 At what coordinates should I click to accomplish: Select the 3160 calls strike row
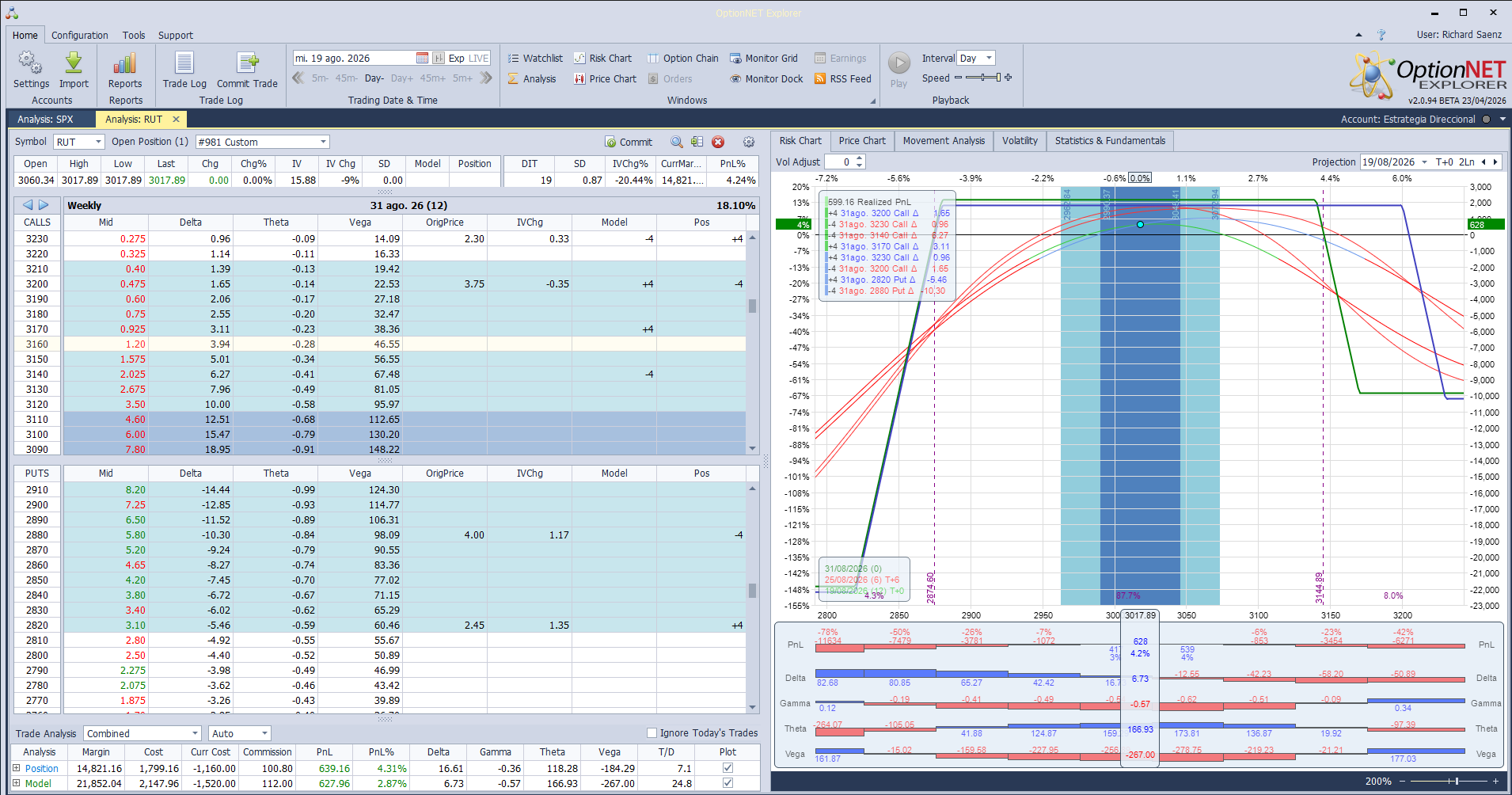tap(380, 344)
